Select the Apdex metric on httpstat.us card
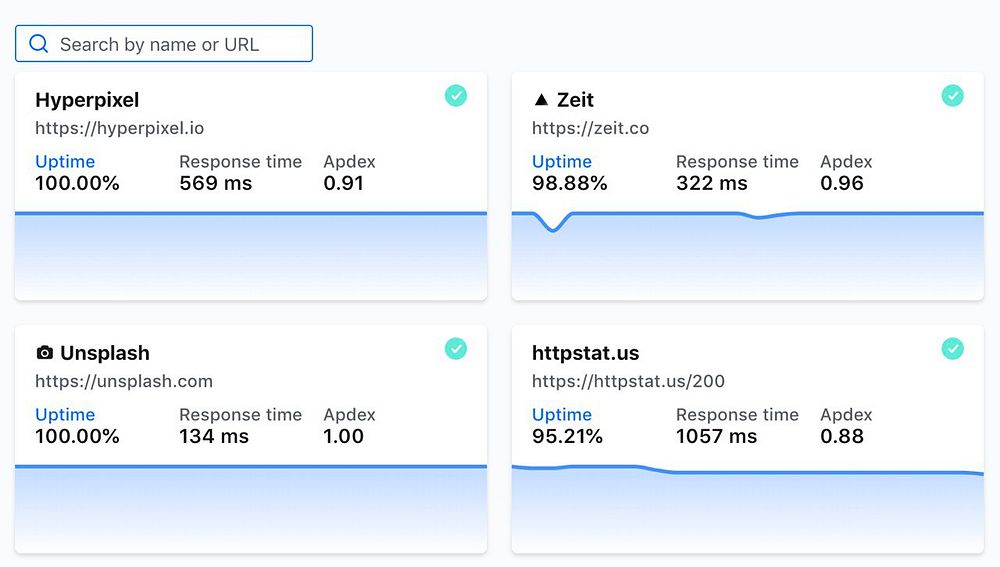Image resolution: width=1000 pixels, height=567 pixels. coord(846,415)
